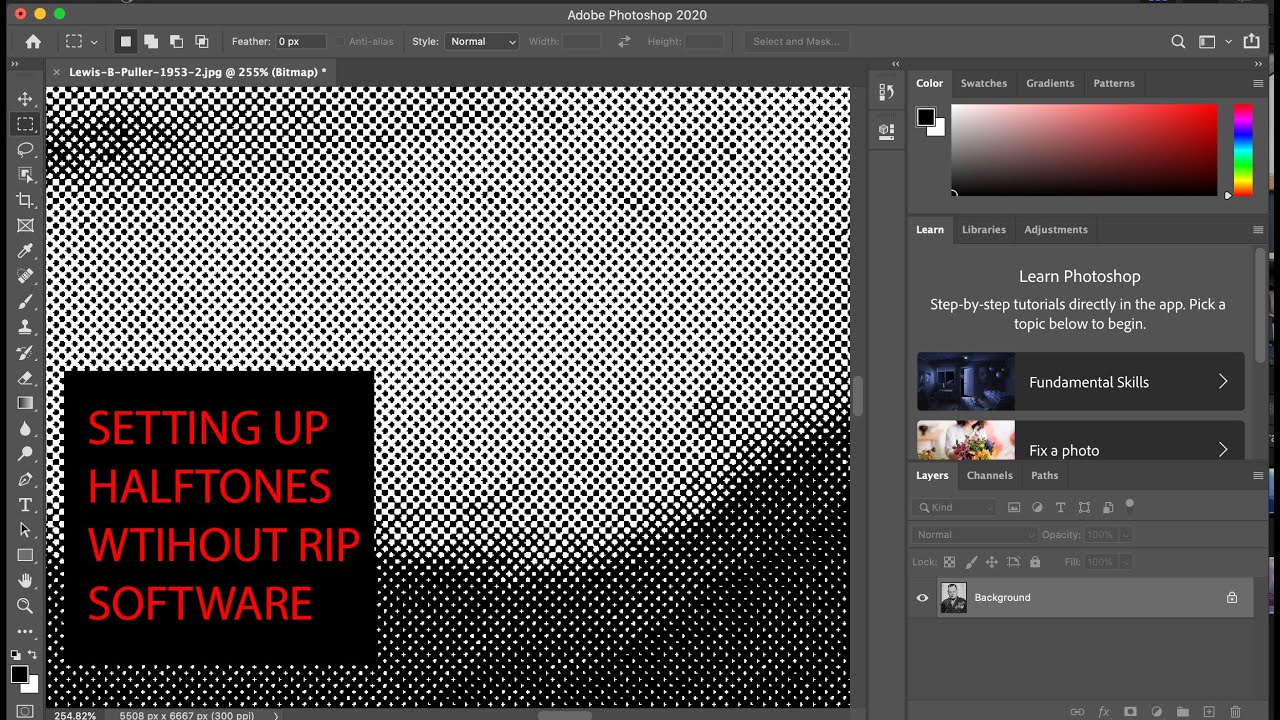Switch to the Swatches tab
The image size is (1280, 720).
tap(984, 83)
